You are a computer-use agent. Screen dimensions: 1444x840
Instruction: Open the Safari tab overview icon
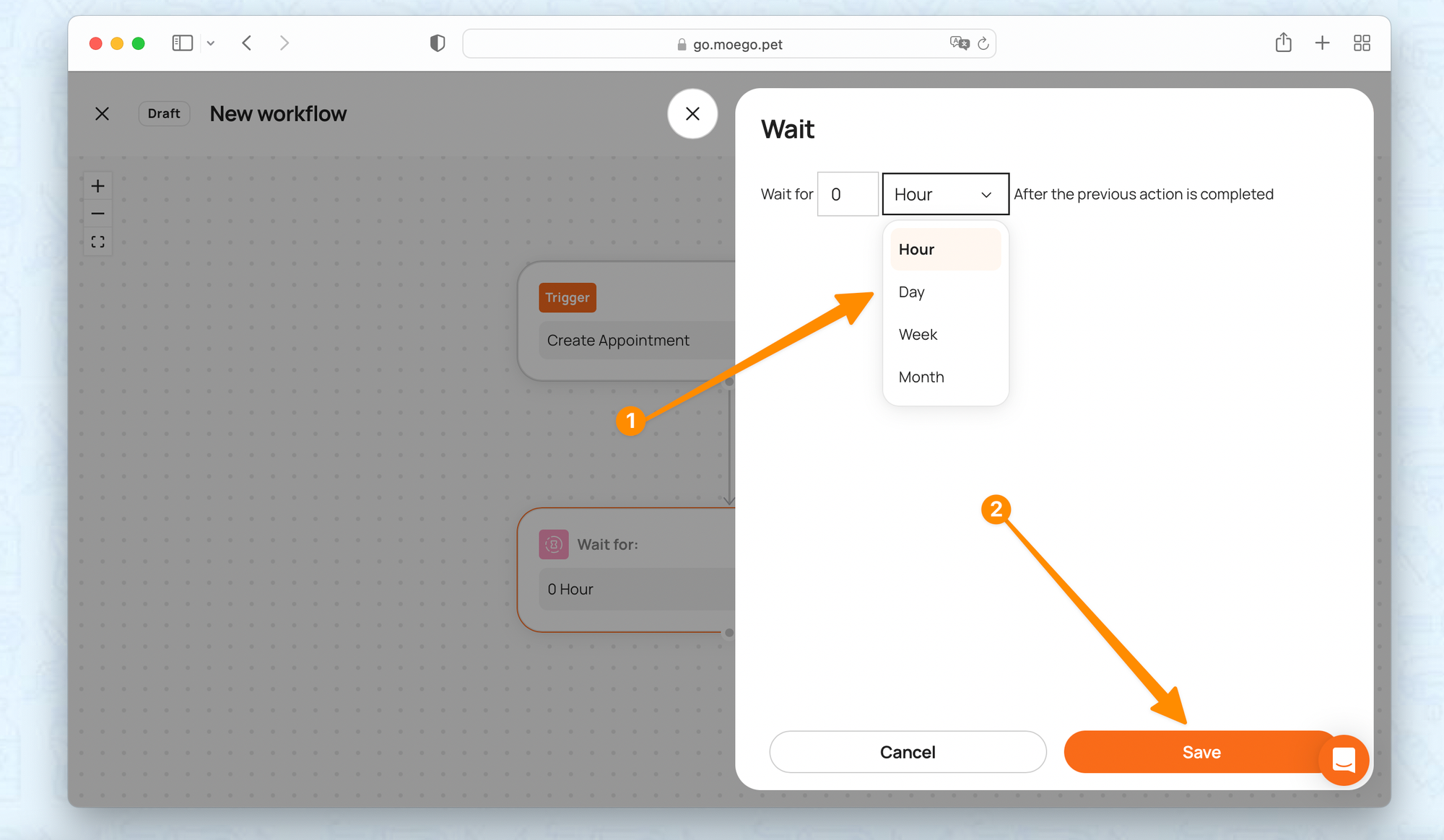pos(1362,43)
